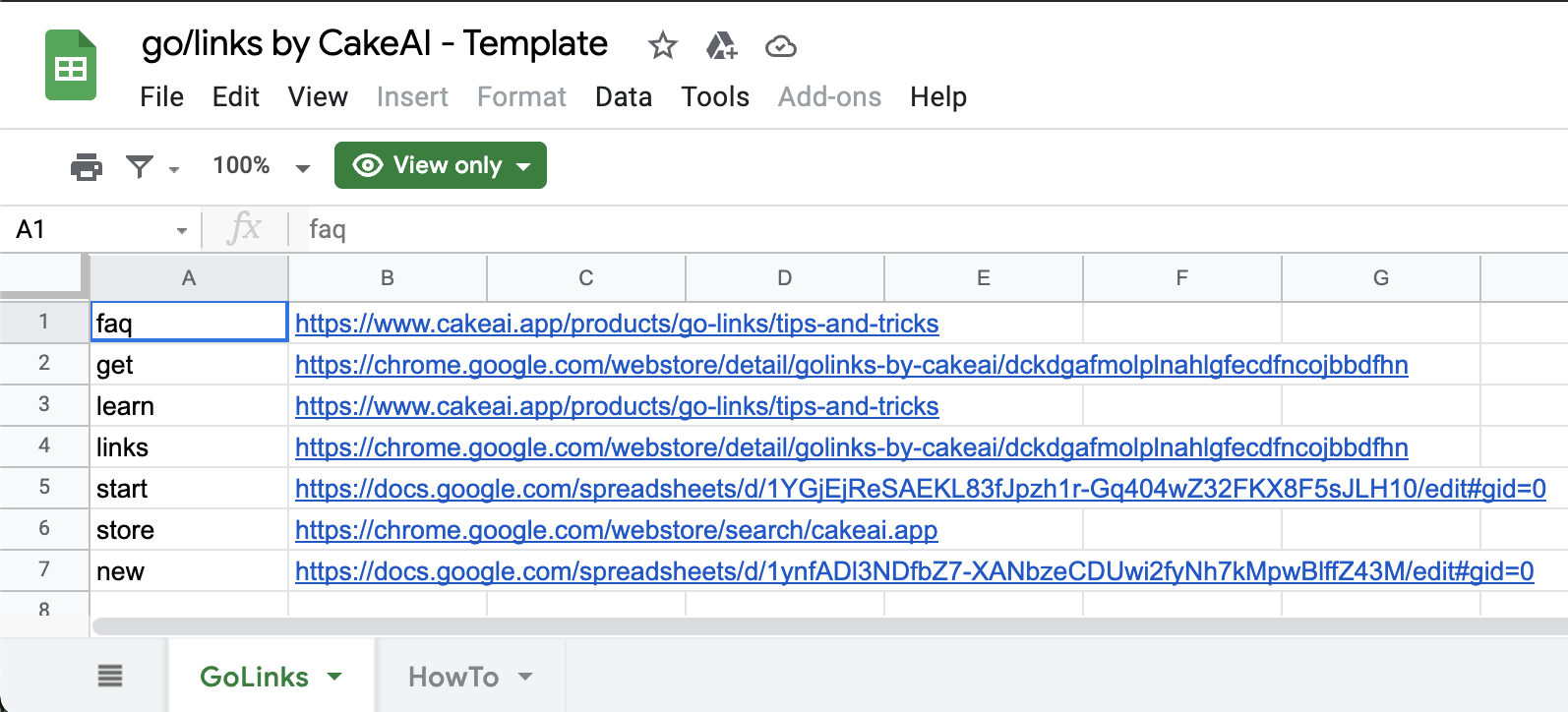
Task: Select row 6 header
Action: pyautogui.click(x=44, y=528)
